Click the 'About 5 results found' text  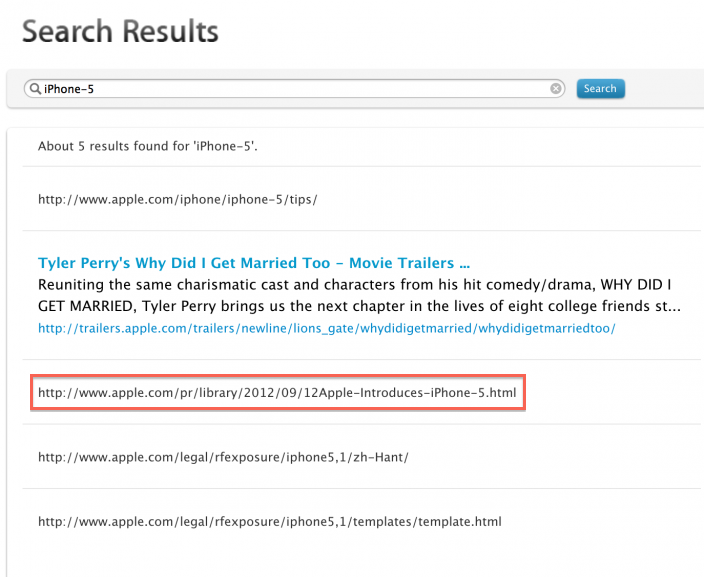pos(148,146)
